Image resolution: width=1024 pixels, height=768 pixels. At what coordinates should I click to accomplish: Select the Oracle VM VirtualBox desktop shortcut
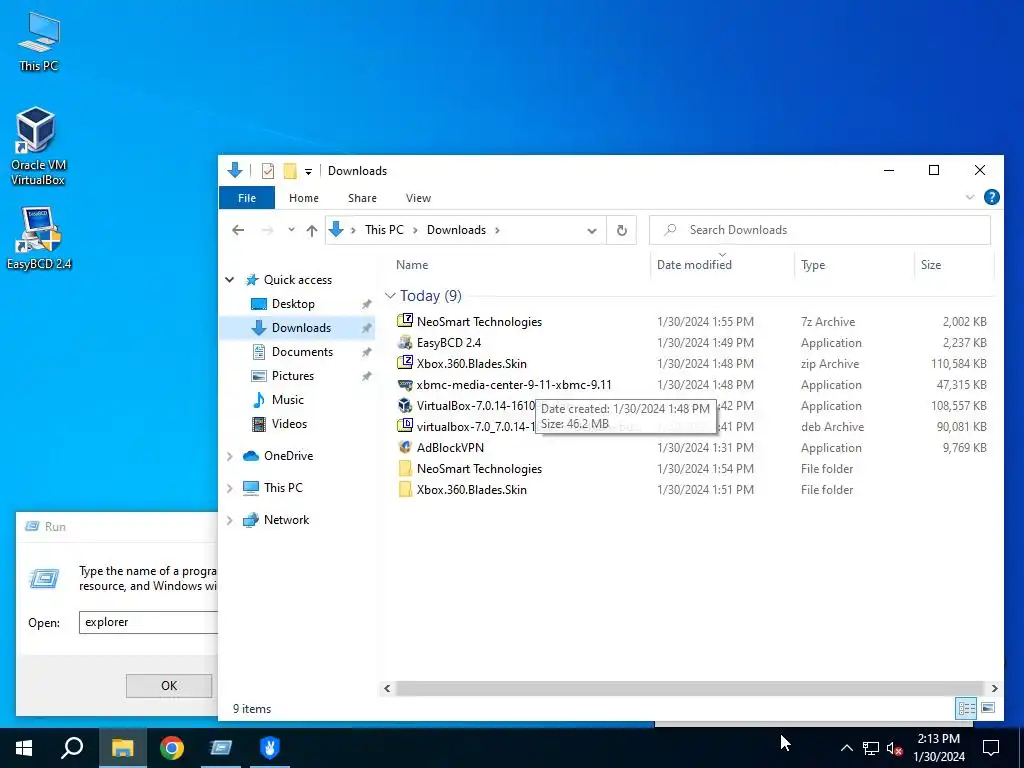37,146
